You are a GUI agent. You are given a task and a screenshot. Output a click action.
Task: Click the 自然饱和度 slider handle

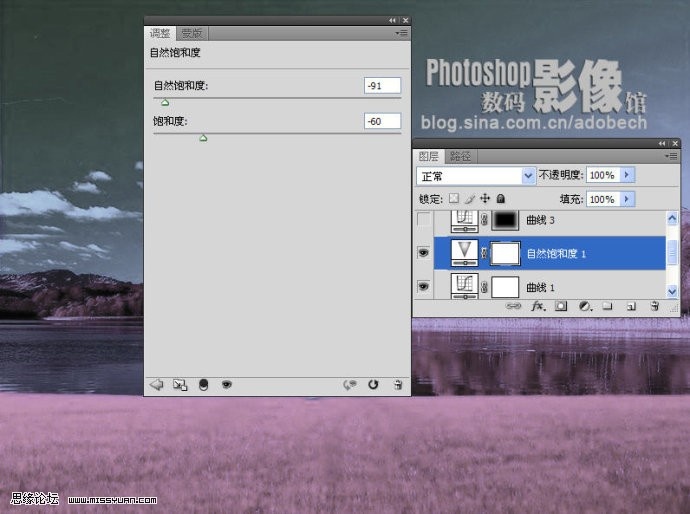(x=165, y=103)
